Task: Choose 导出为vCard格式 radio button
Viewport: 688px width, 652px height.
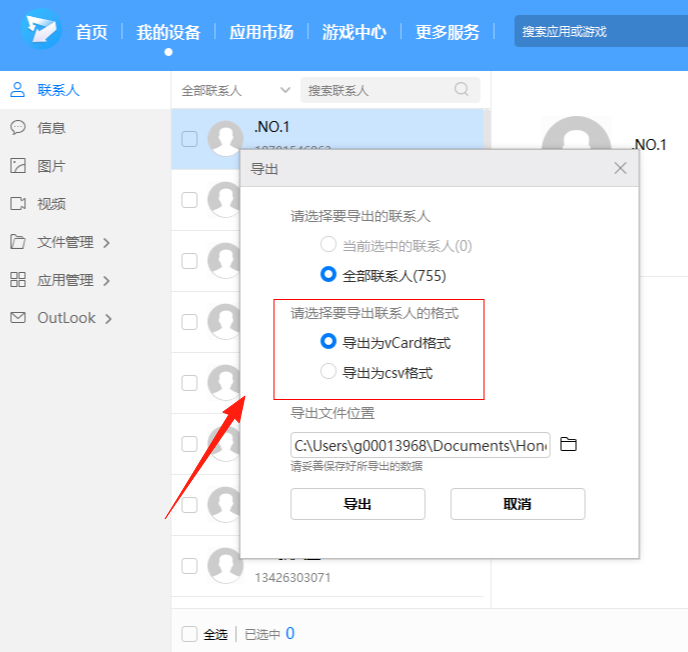Action: coord(328,341)
